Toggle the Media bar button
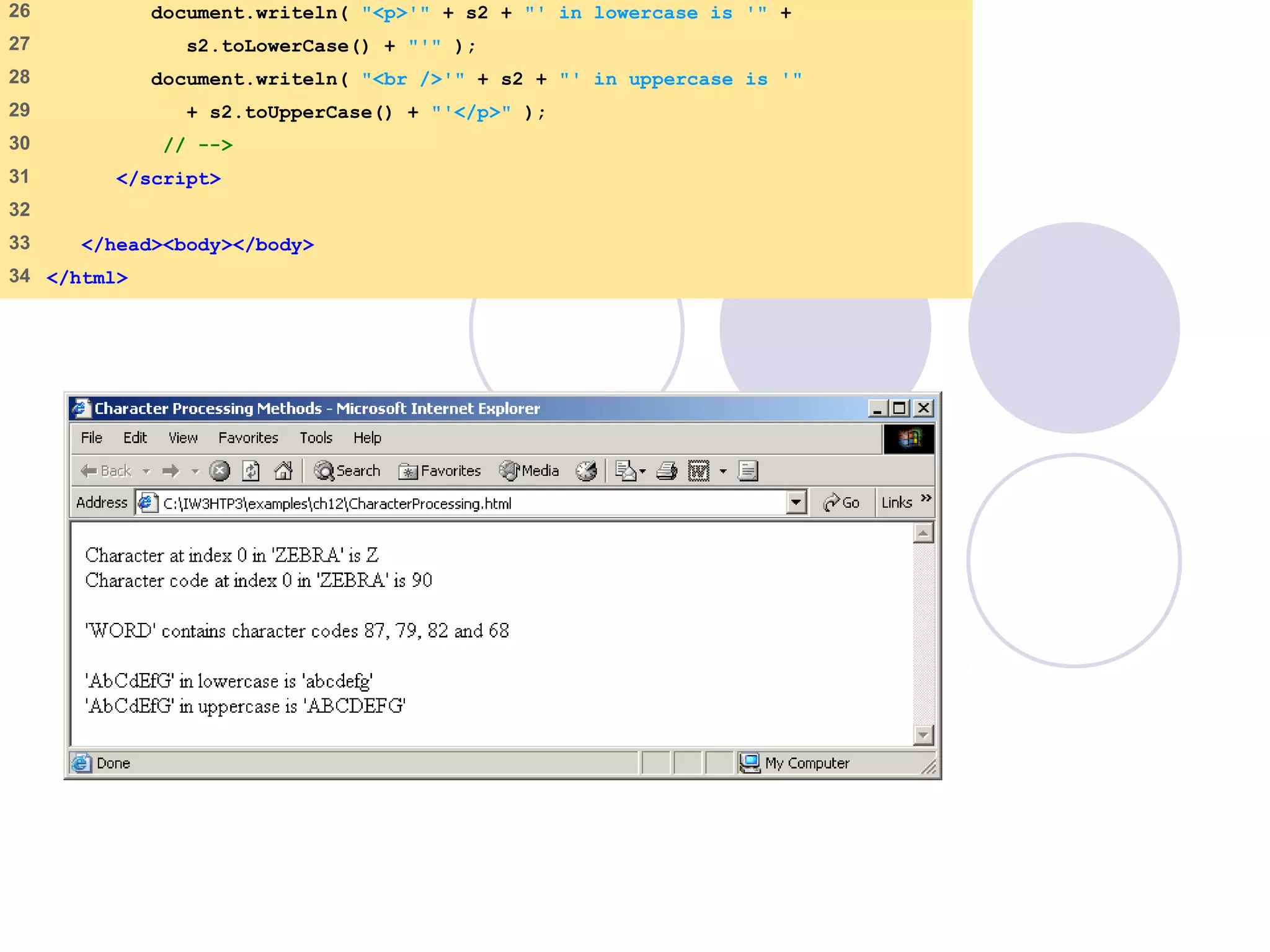 (529, 471)
